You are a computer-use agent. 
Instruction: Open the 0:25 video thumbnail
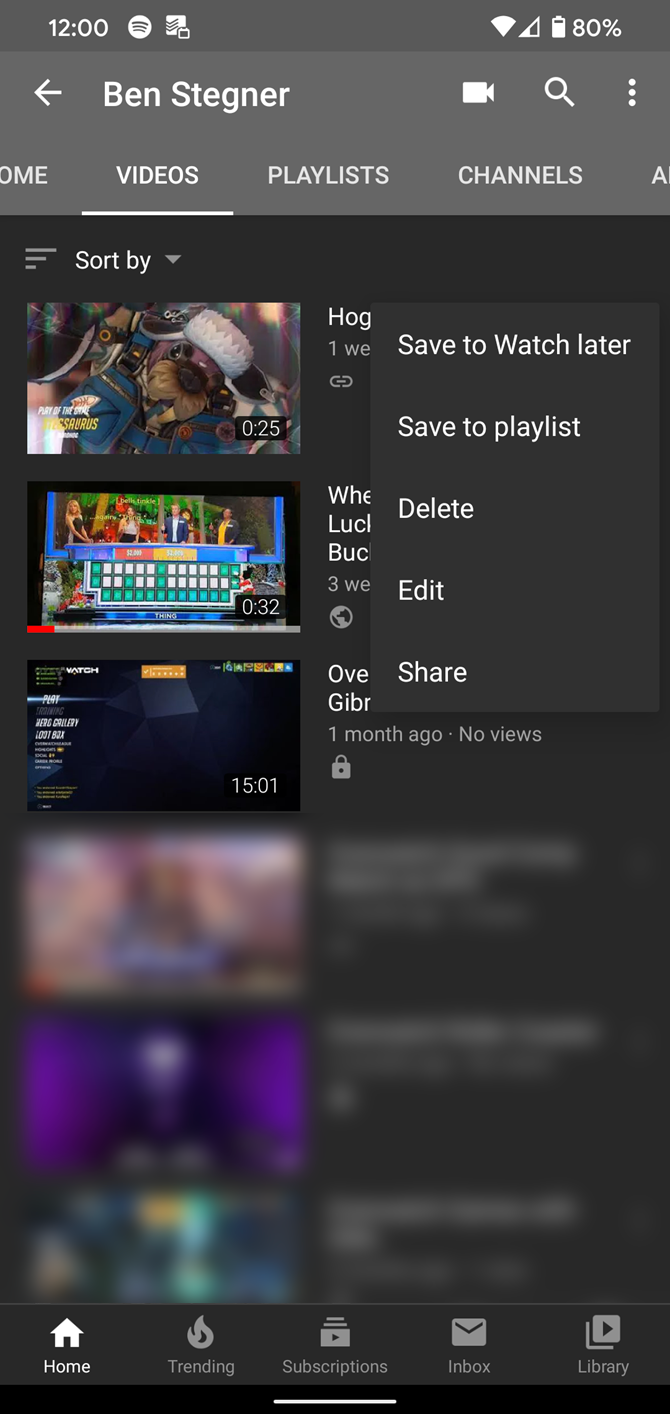[x=163, y=379]
